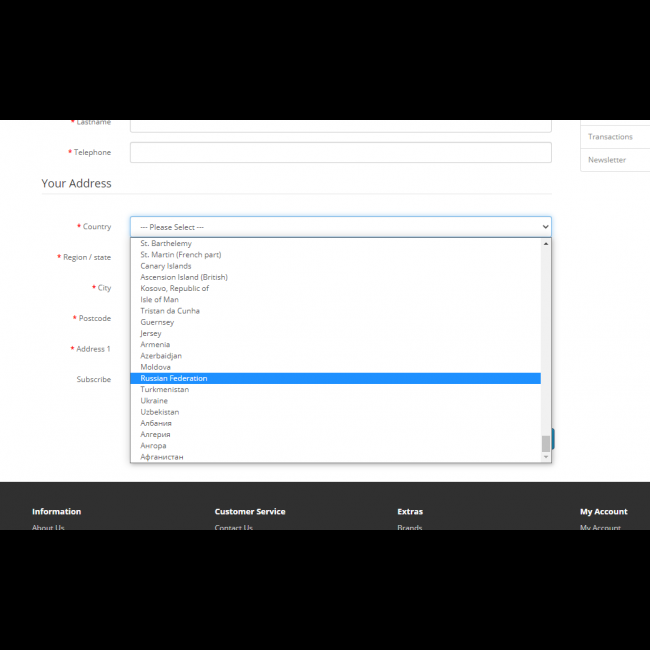Focus the Telephone input field

click(340, 153)
